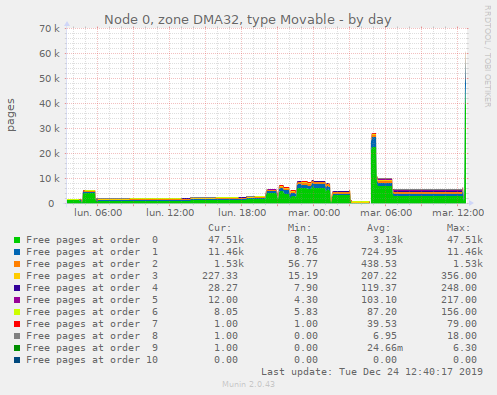The width and height of the screenshot is (497, 395).
Task: Click 'Free pages at order 9' label
Action: (x=92, y=348)
